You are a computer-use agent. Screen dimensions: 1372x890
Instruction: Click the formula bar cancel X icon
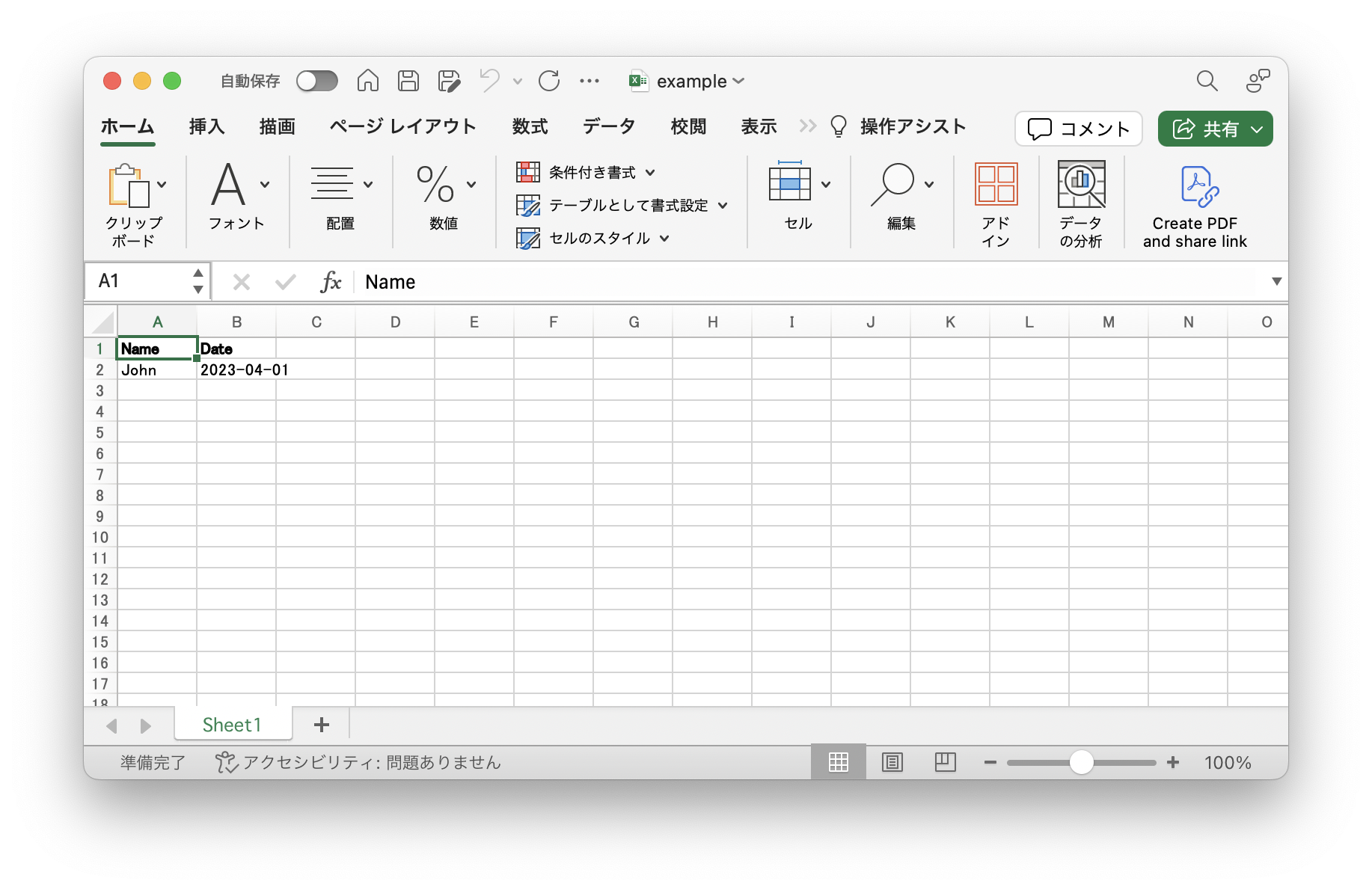241,282
